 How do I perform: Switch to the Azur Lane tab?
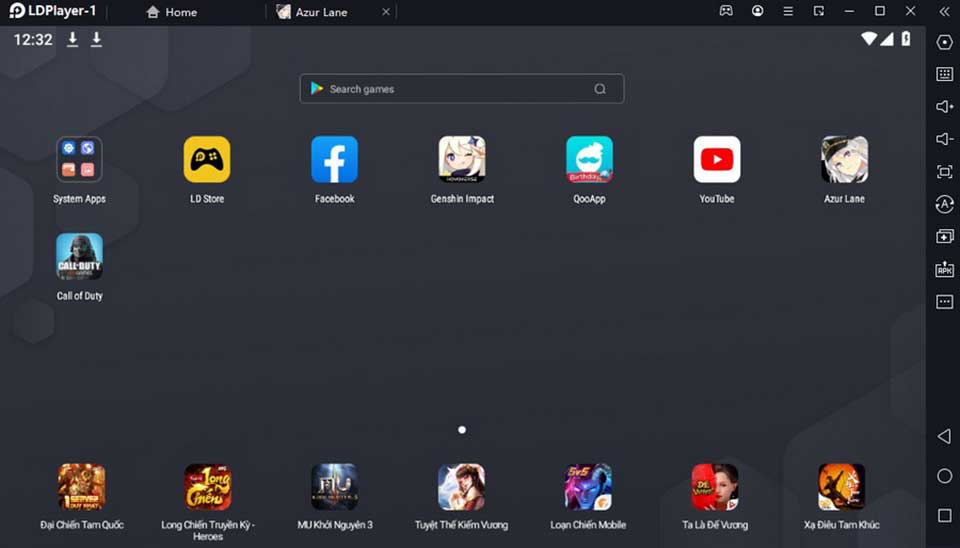312,12
